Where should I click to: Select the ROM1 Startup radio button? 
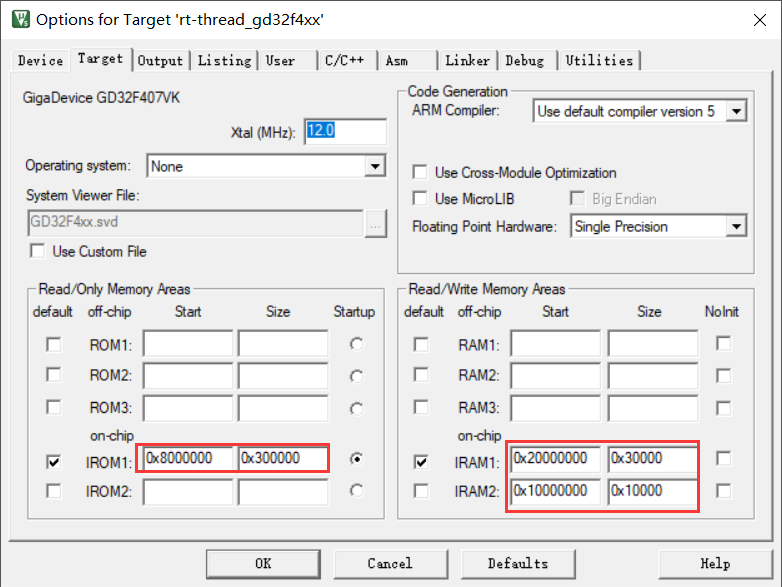[357, 344]
